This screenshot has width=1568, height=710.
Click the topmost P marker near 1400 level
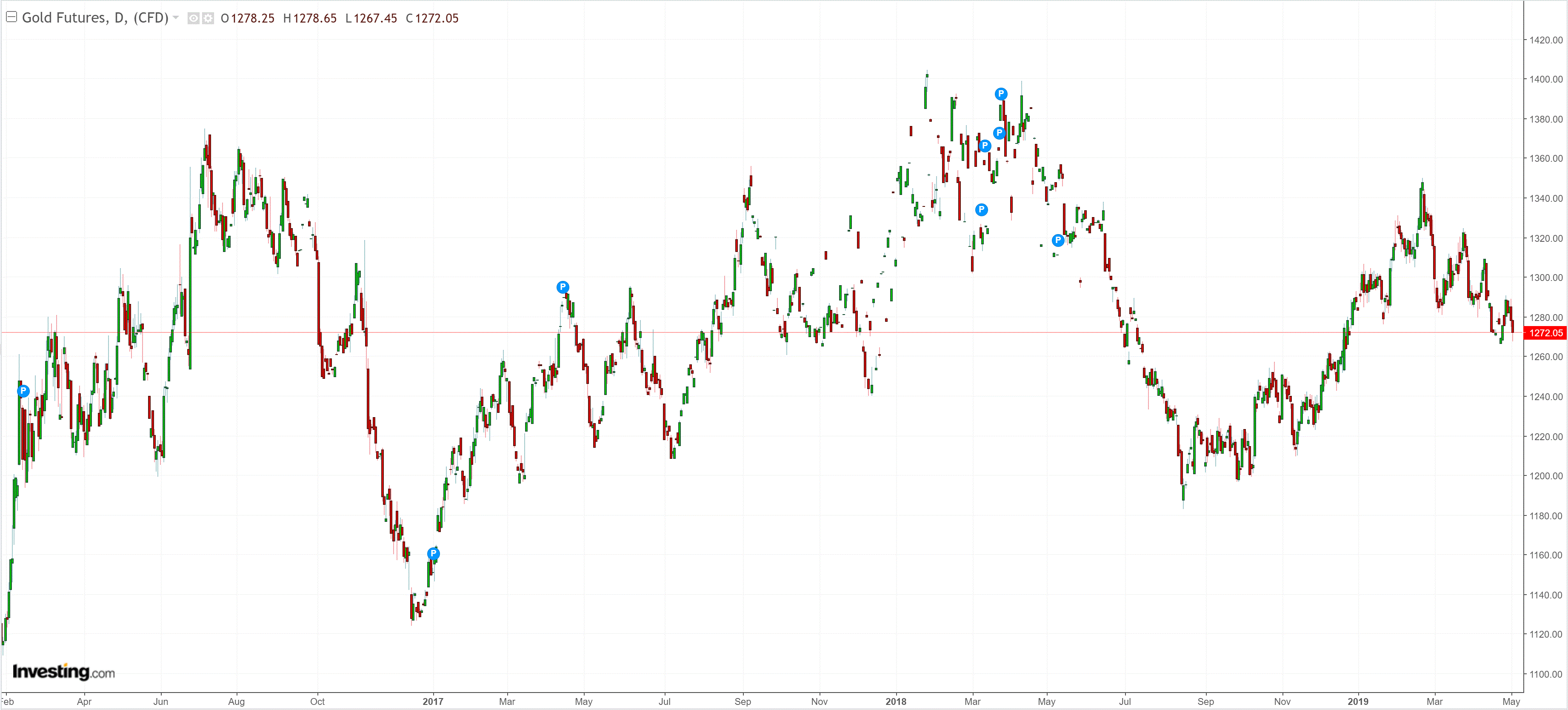[x=1001, y=94]
